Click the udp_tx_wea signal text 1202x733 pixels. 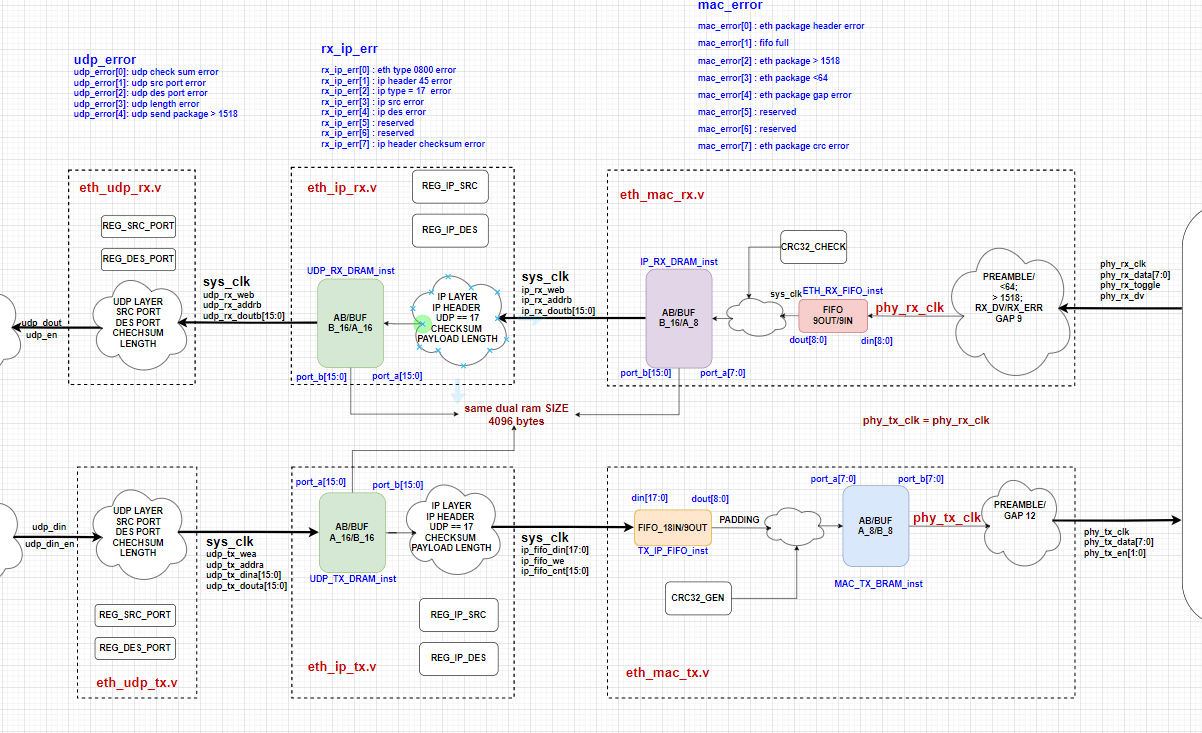(232, 554)
